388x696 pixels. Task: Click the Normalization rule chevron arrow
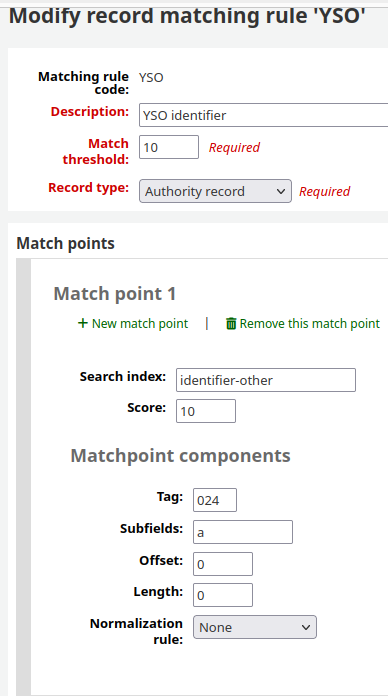[x=305, y=627]
